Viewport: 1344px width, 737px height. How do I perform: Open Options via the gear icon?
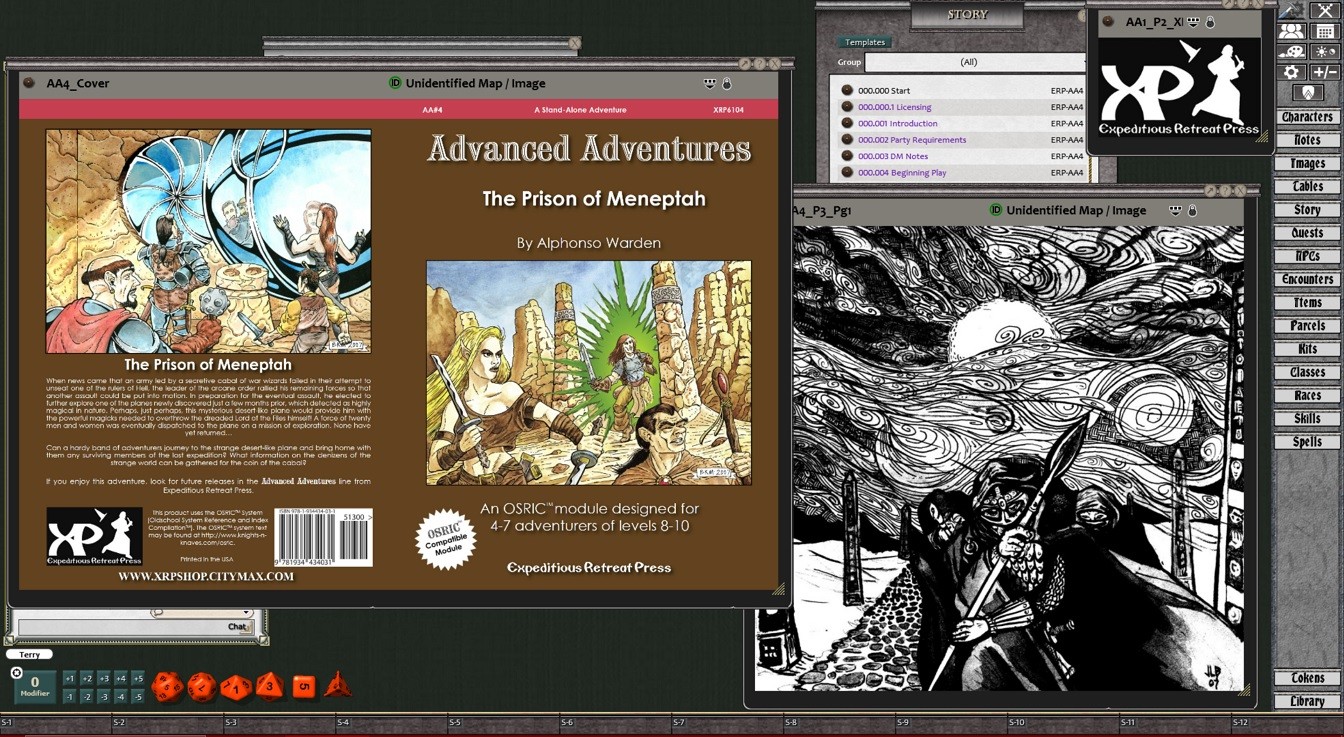click(1290, 71)
